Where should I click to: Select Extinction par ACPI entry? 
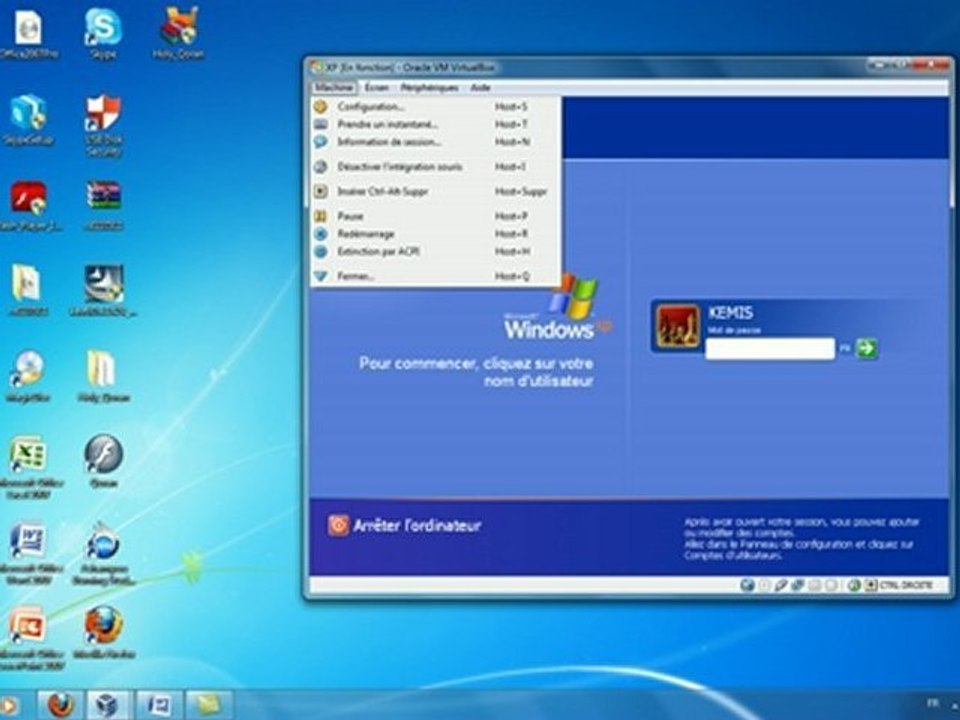click(x=436, y=252)
